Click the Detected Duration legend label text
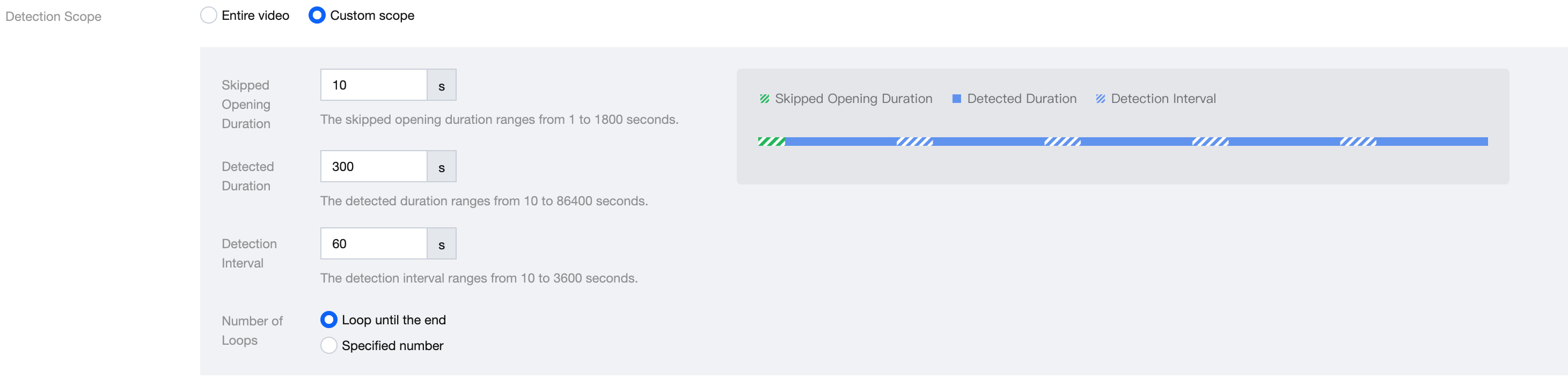 [x=1021, y=99]
